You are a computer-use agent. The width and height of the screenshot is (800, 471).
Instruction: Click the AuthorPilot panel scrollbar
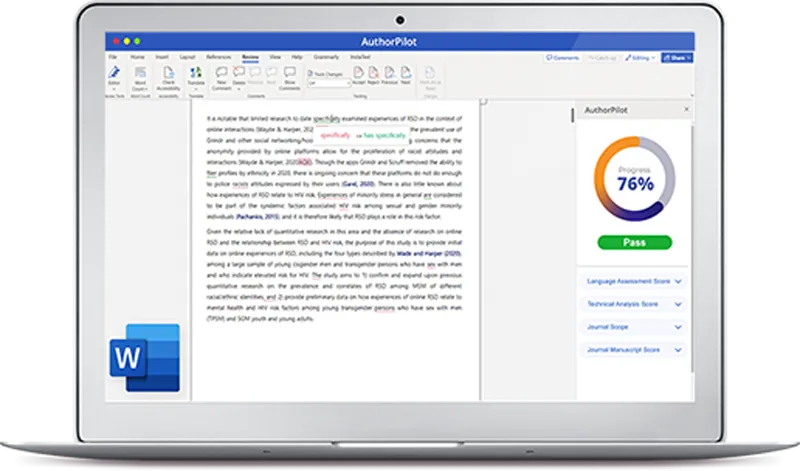(x=692, y=247)
